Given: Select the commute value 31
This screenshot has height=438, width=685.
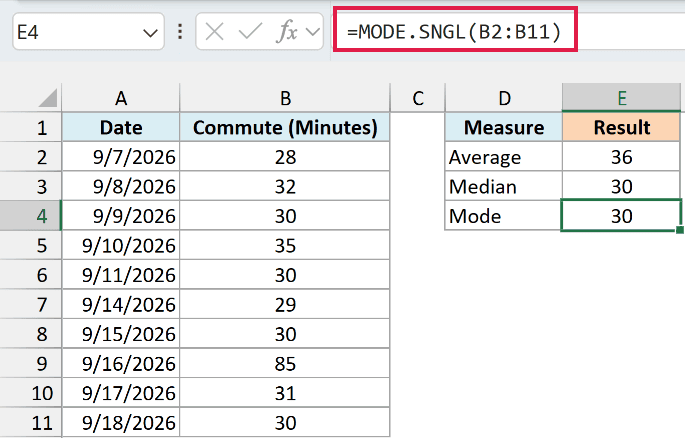Looking at the screenshot, I should 285,393.
